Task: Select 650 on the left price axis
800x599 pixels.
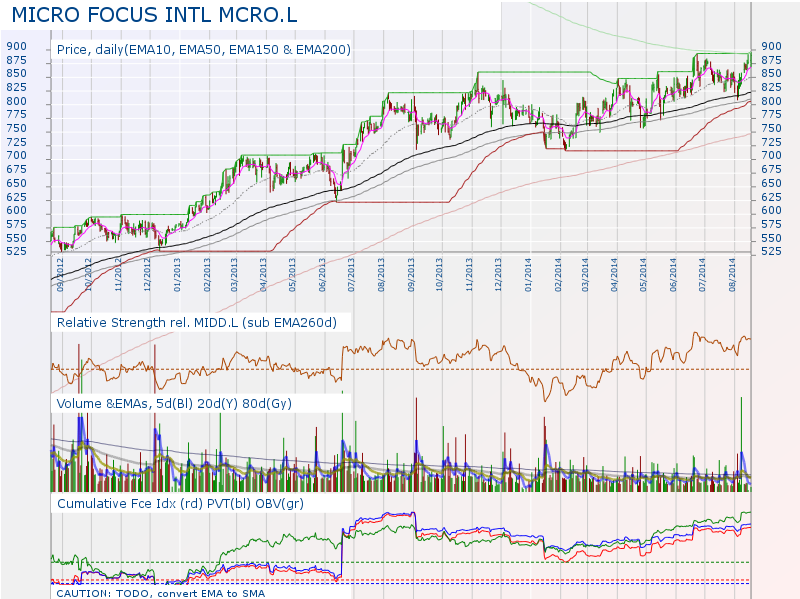Action: (x=16, y=183)
